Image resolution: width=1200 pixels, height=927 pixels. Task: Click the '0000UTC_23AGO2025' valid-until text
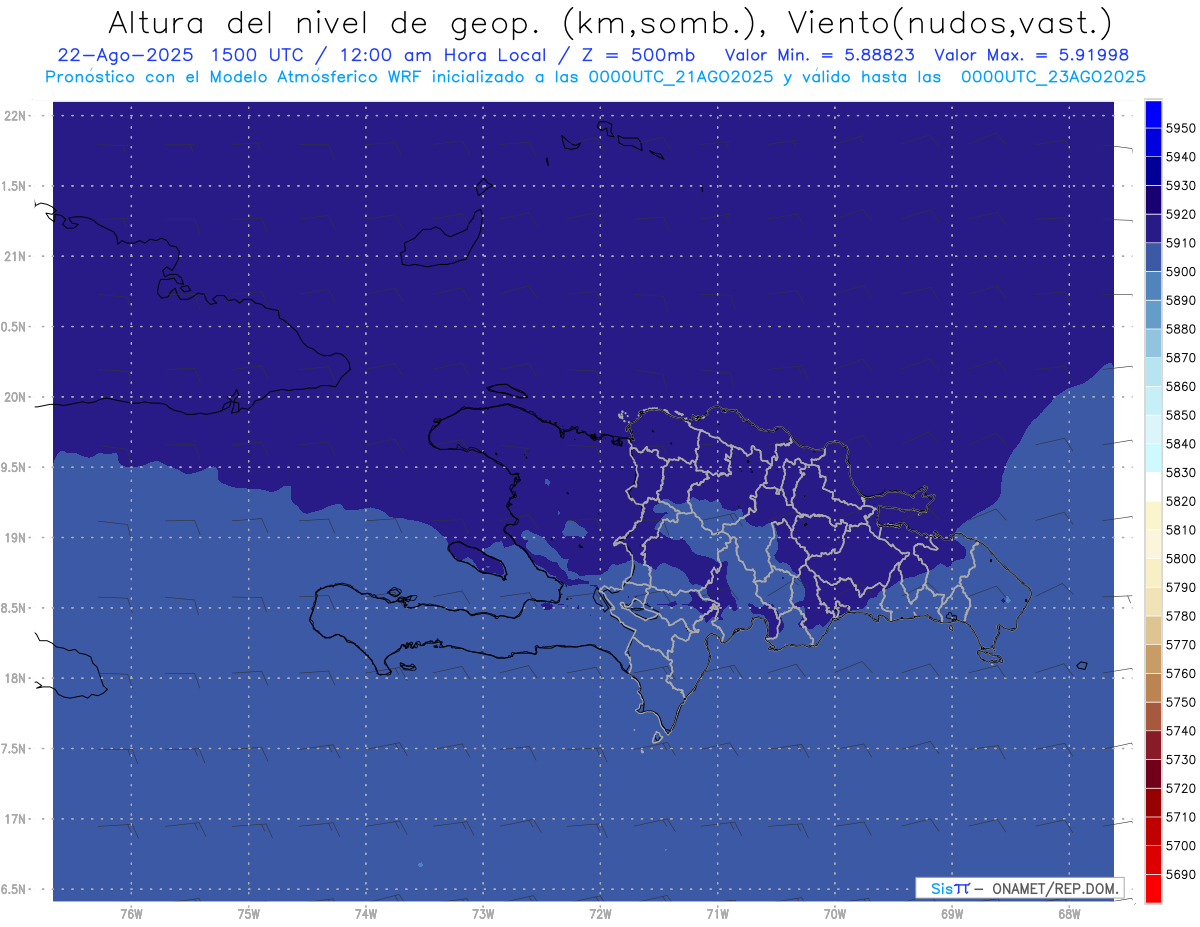(1053, 77)
